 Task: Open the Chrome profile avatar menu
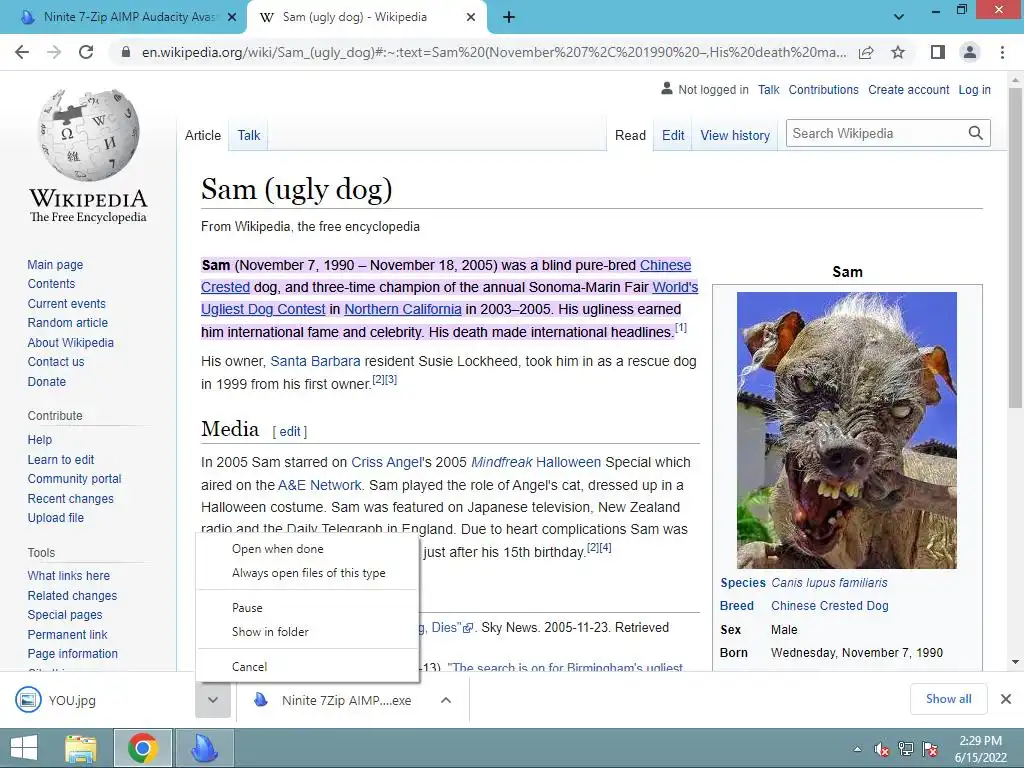970,52
